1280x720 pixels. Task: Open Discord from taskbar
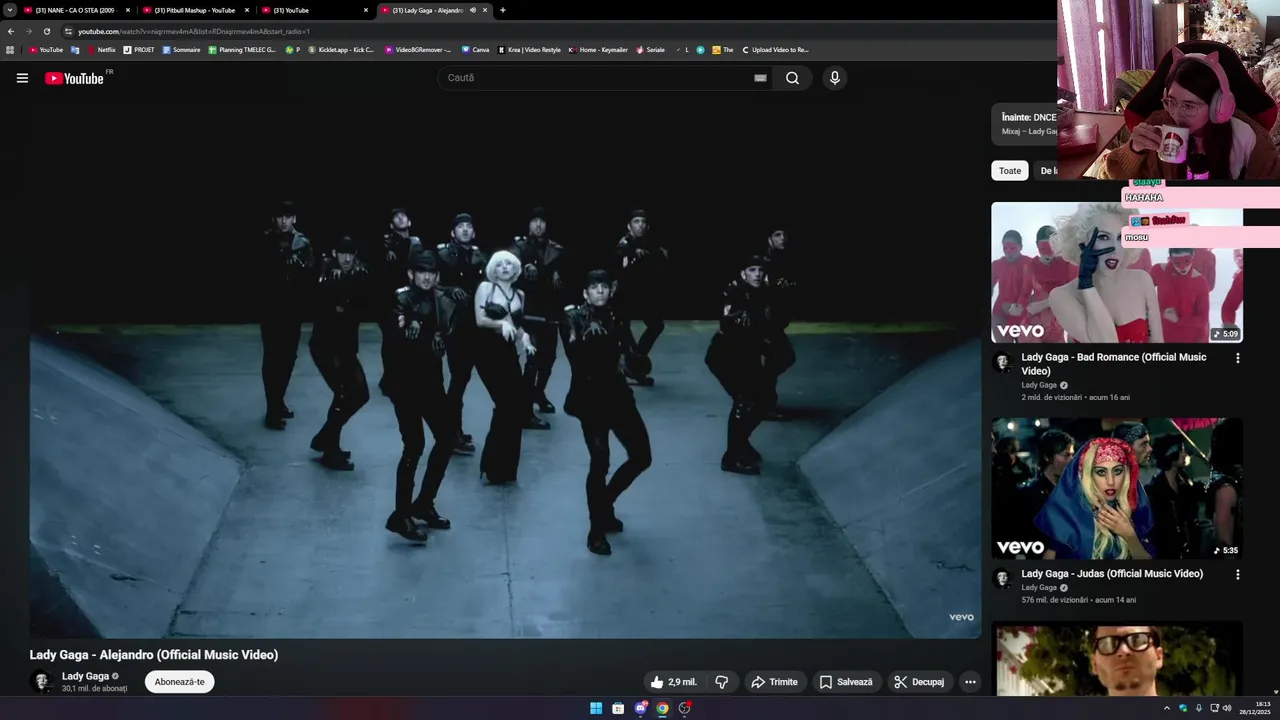640,708
